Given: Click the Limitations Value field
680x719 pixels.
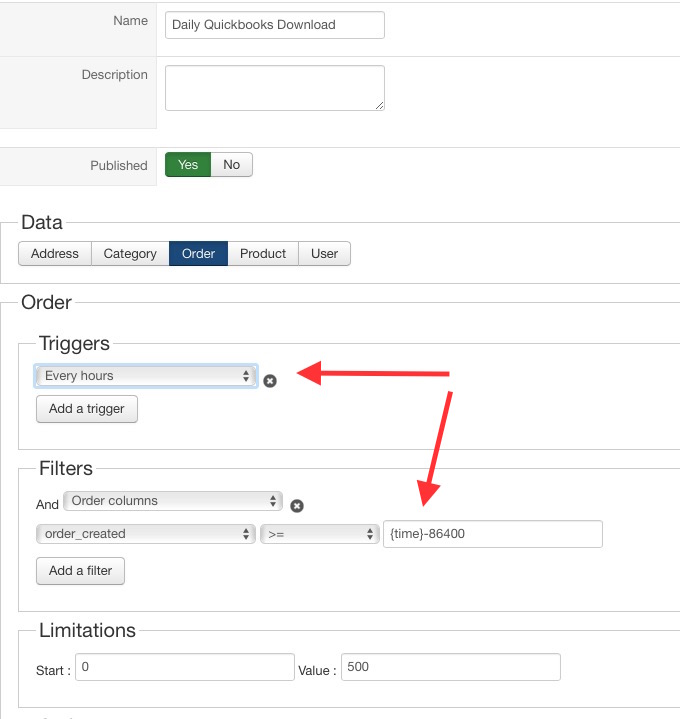Looking at the screenshot, I should point(450,667).
